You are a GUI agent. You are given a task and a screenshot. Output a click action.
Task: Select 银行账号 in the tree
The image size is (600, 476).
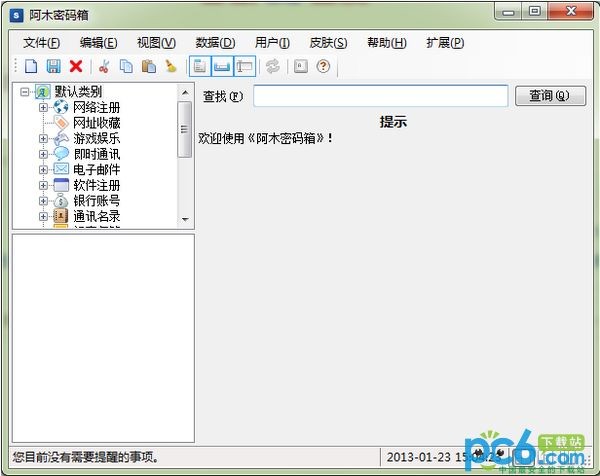(97, 201)
